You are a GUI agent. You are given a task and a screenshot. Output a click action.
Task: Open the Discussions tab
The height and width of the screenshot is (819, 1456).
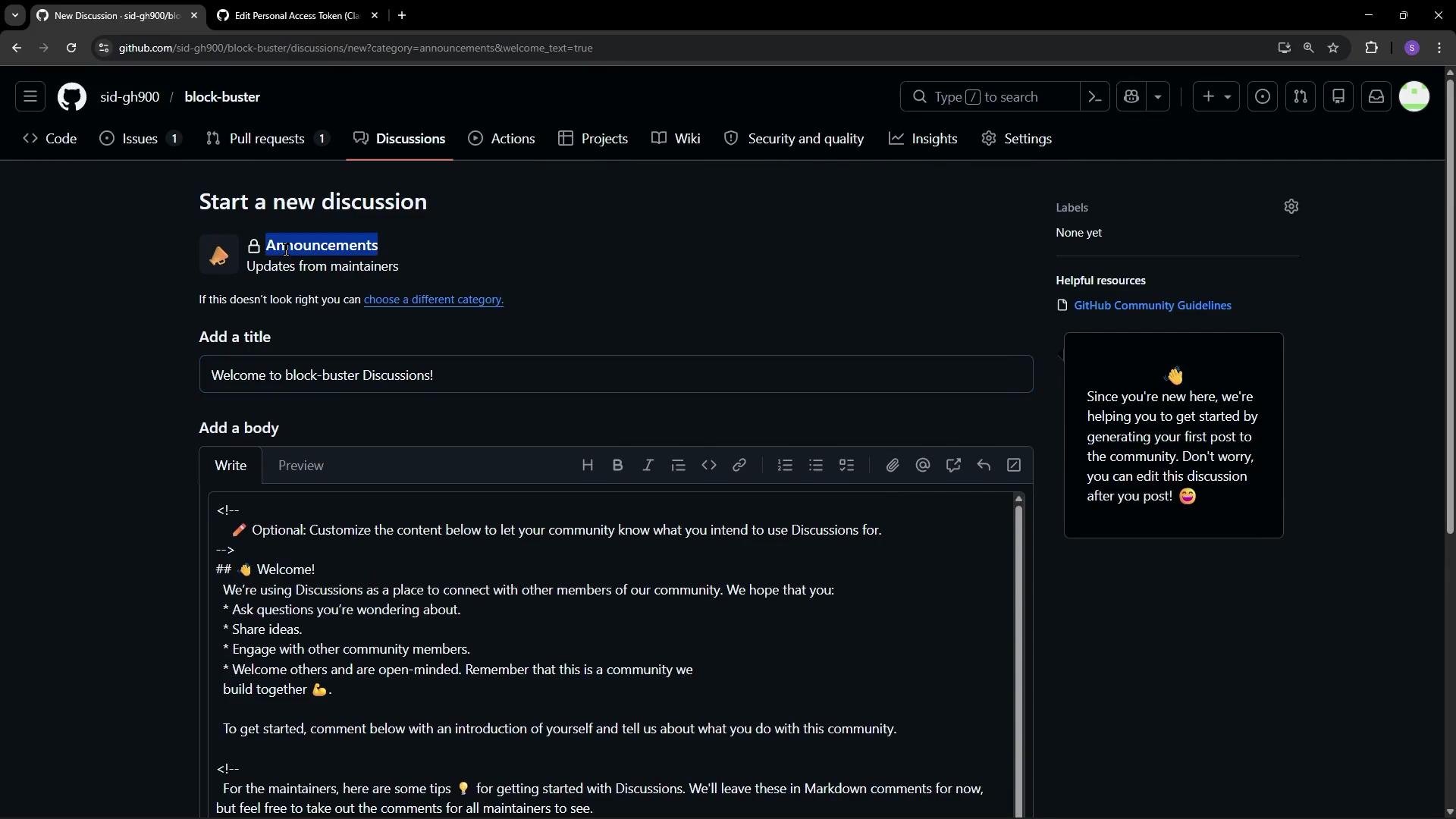[x=400, y=139]
